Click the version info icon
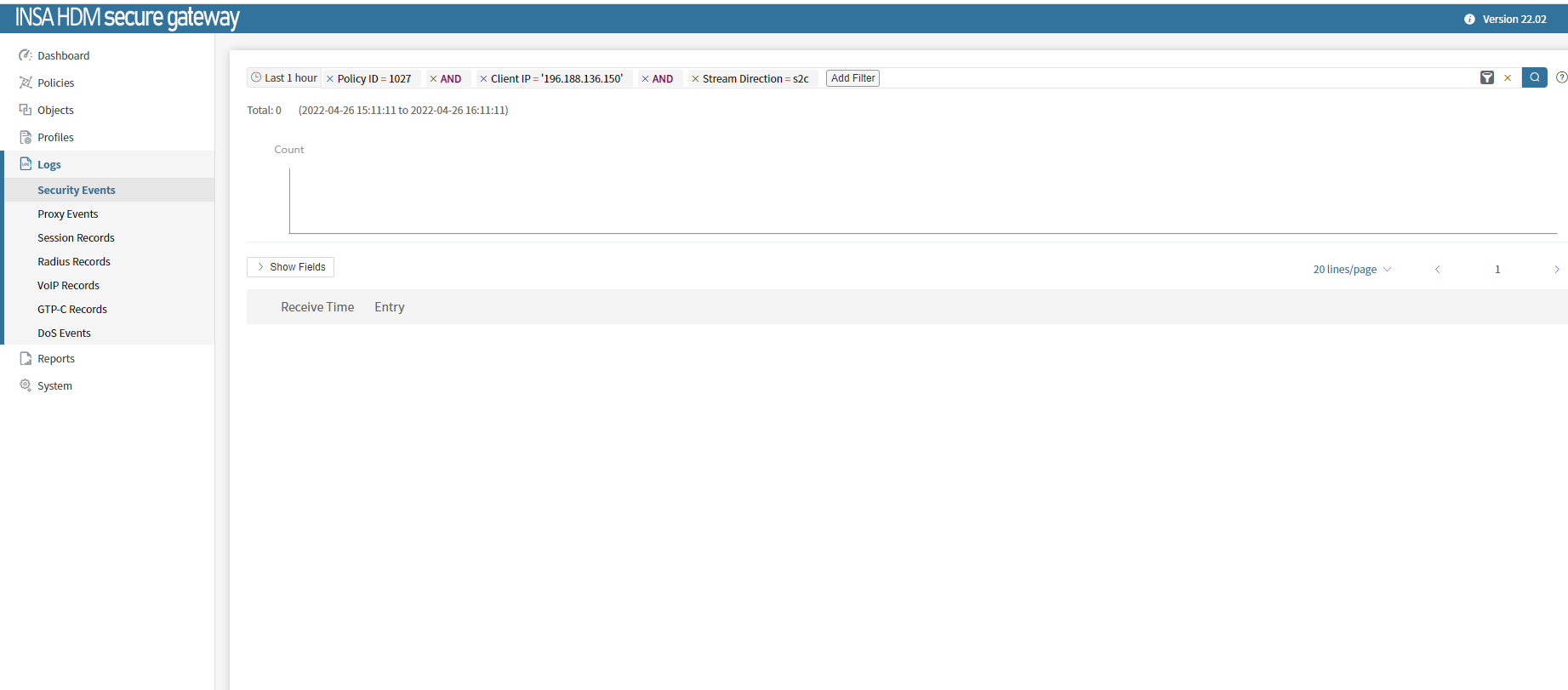 1469,20
